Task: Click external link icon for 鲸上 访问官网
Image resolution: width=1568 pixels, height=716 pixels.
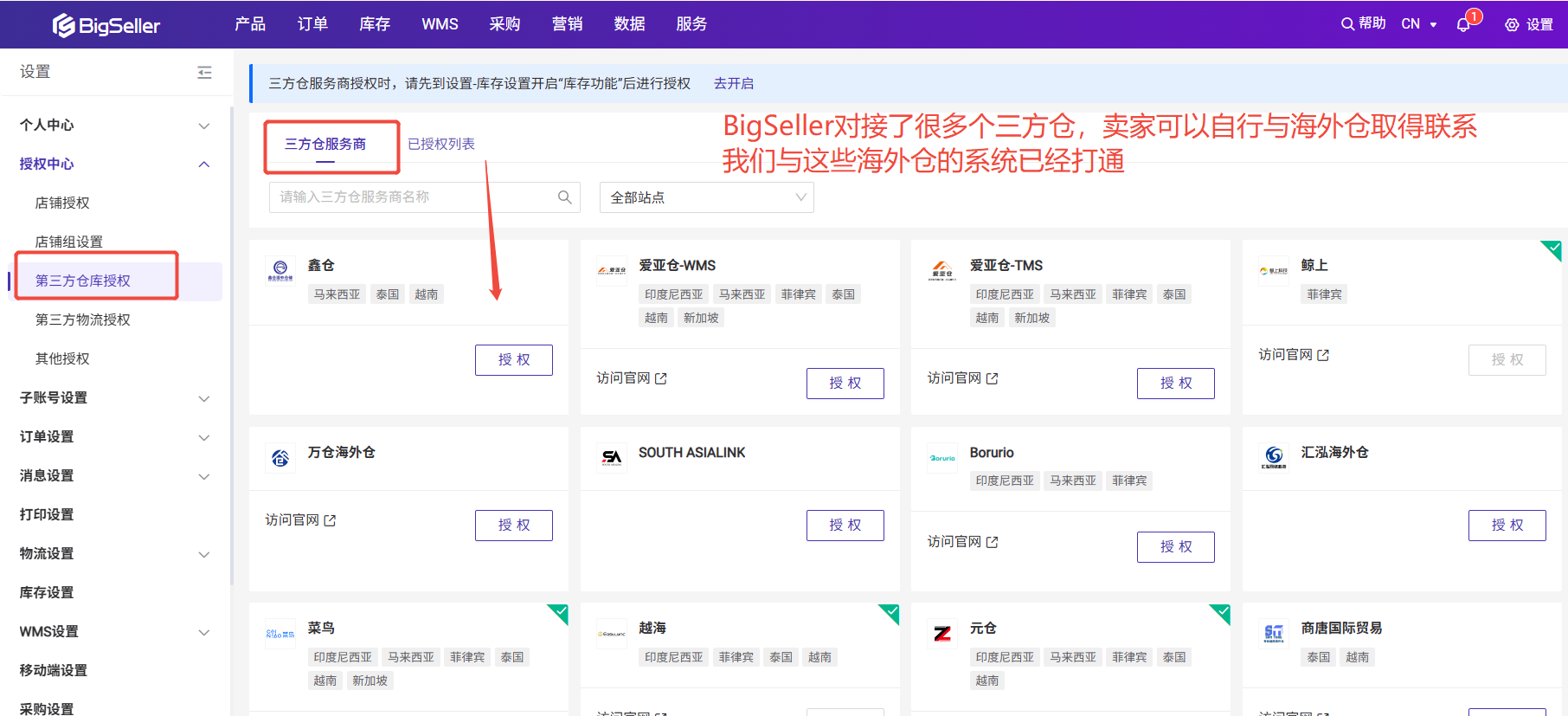Action: 1323,355
